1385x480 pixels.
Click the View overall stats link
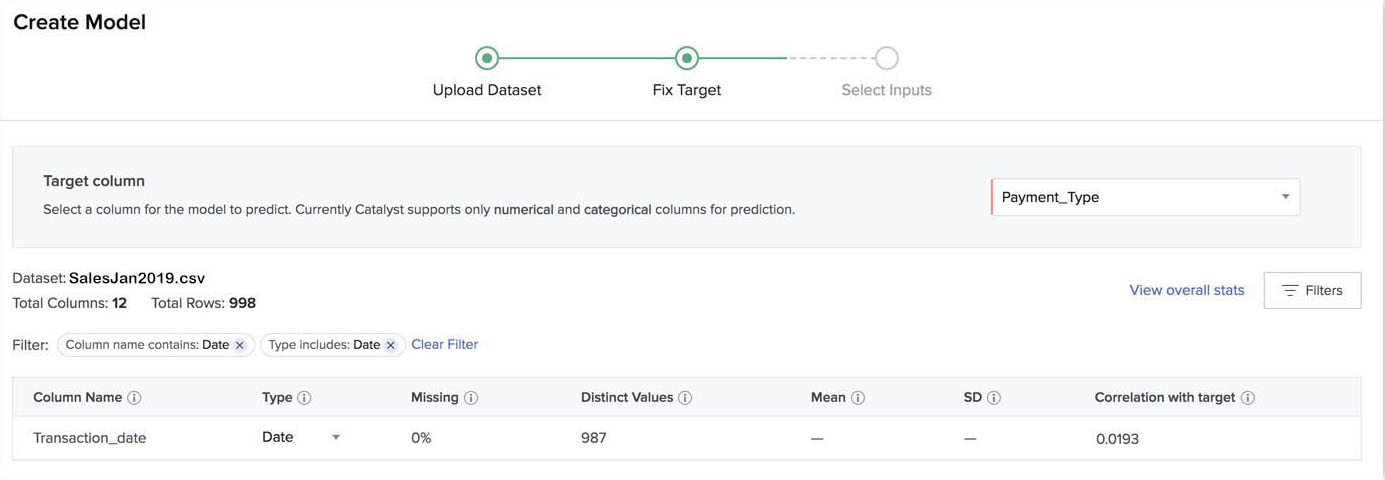(x=1187, y=290)
